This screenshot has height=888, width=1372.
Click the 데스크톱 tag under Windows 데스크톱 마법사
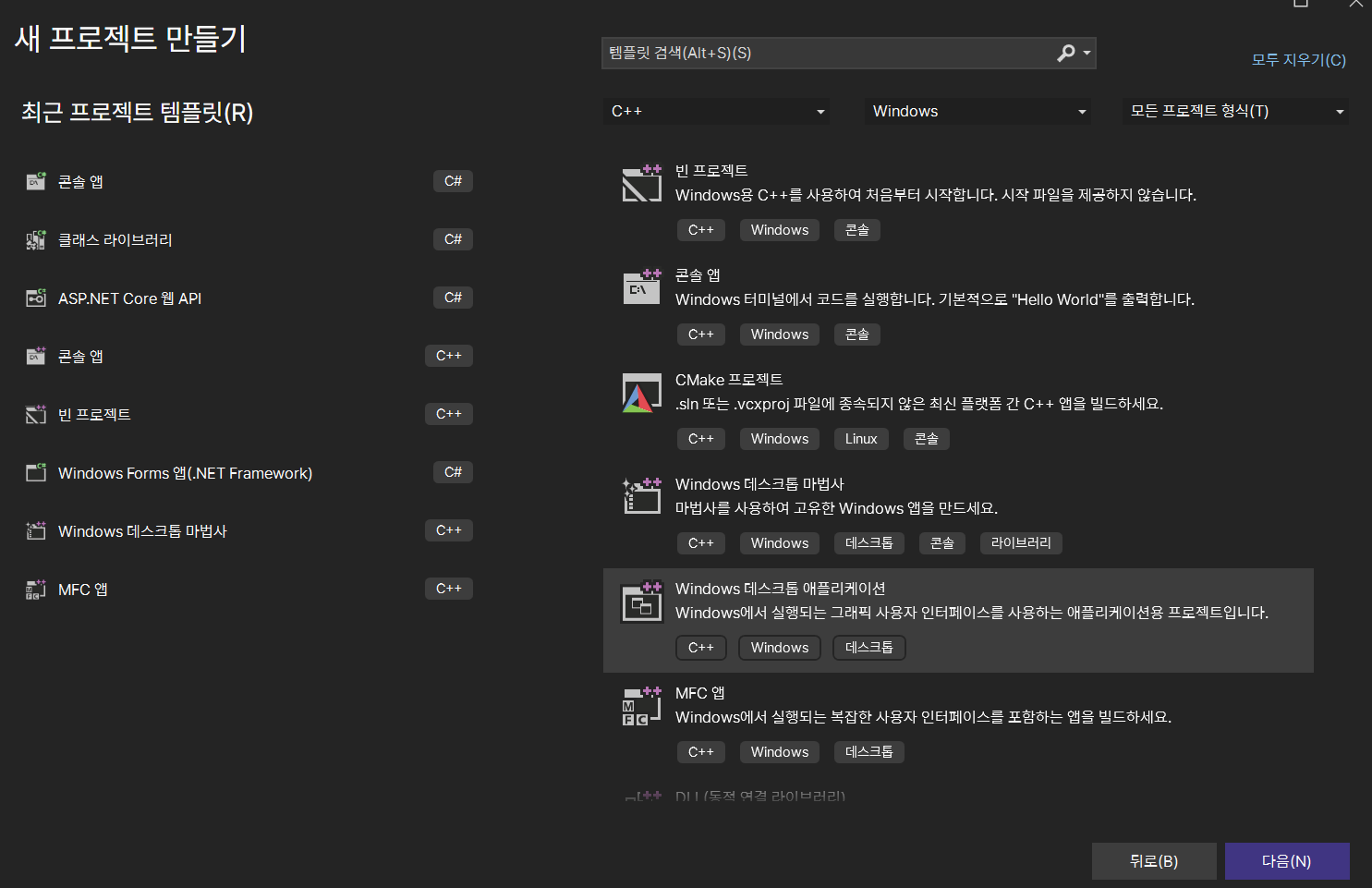[x=869, y=543]
